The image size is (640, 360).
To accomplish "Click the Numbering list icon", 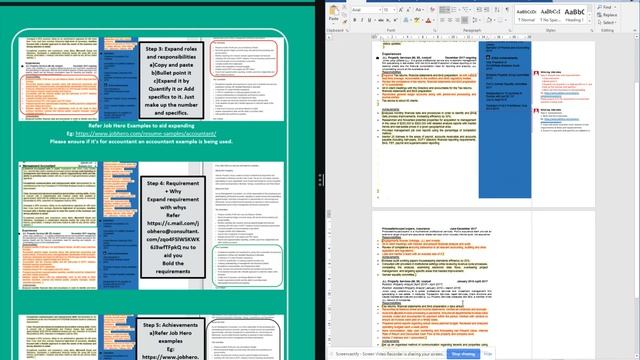I will pyautogui.click(x=455, y=9).
